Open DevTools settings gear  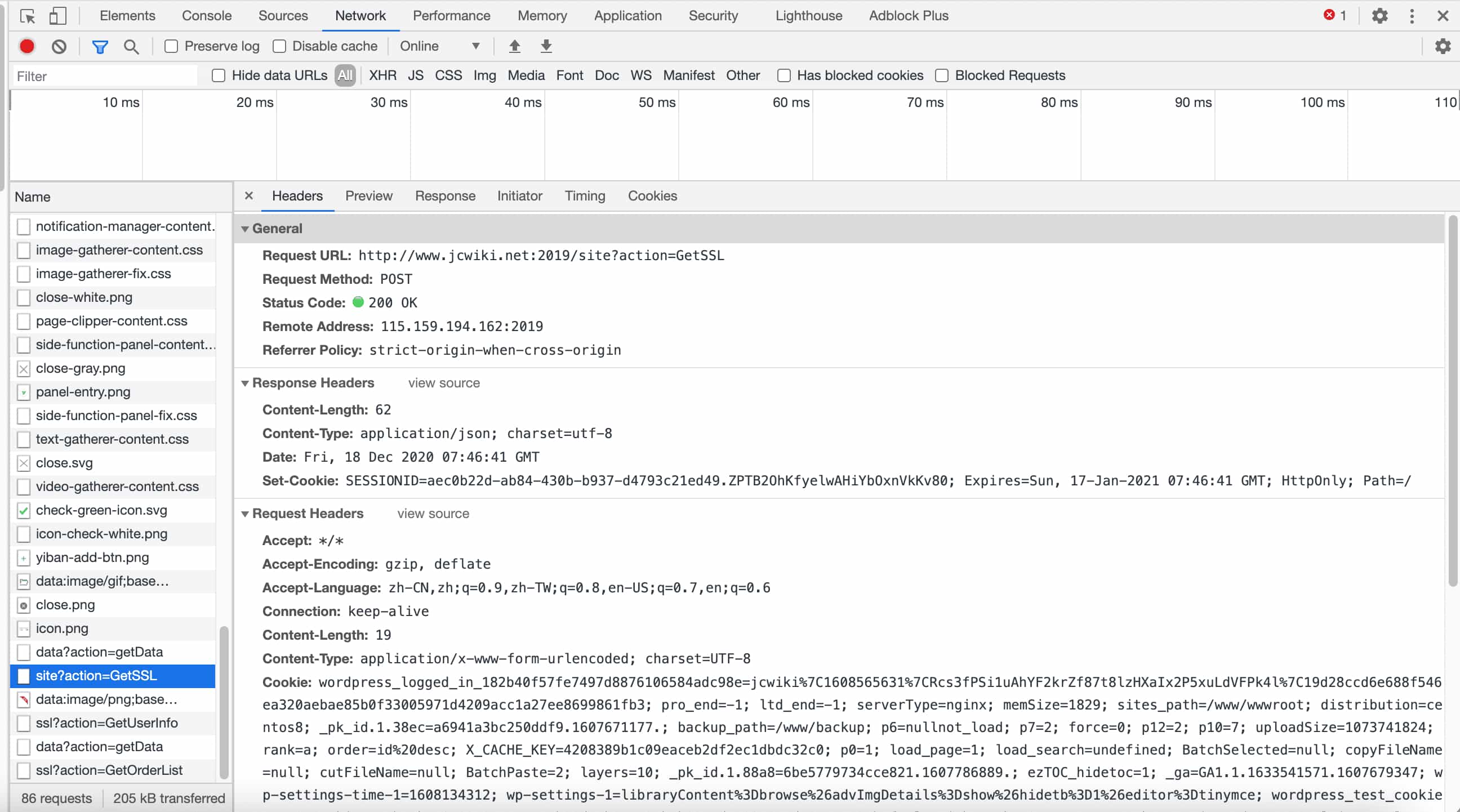pos(1379,16)
